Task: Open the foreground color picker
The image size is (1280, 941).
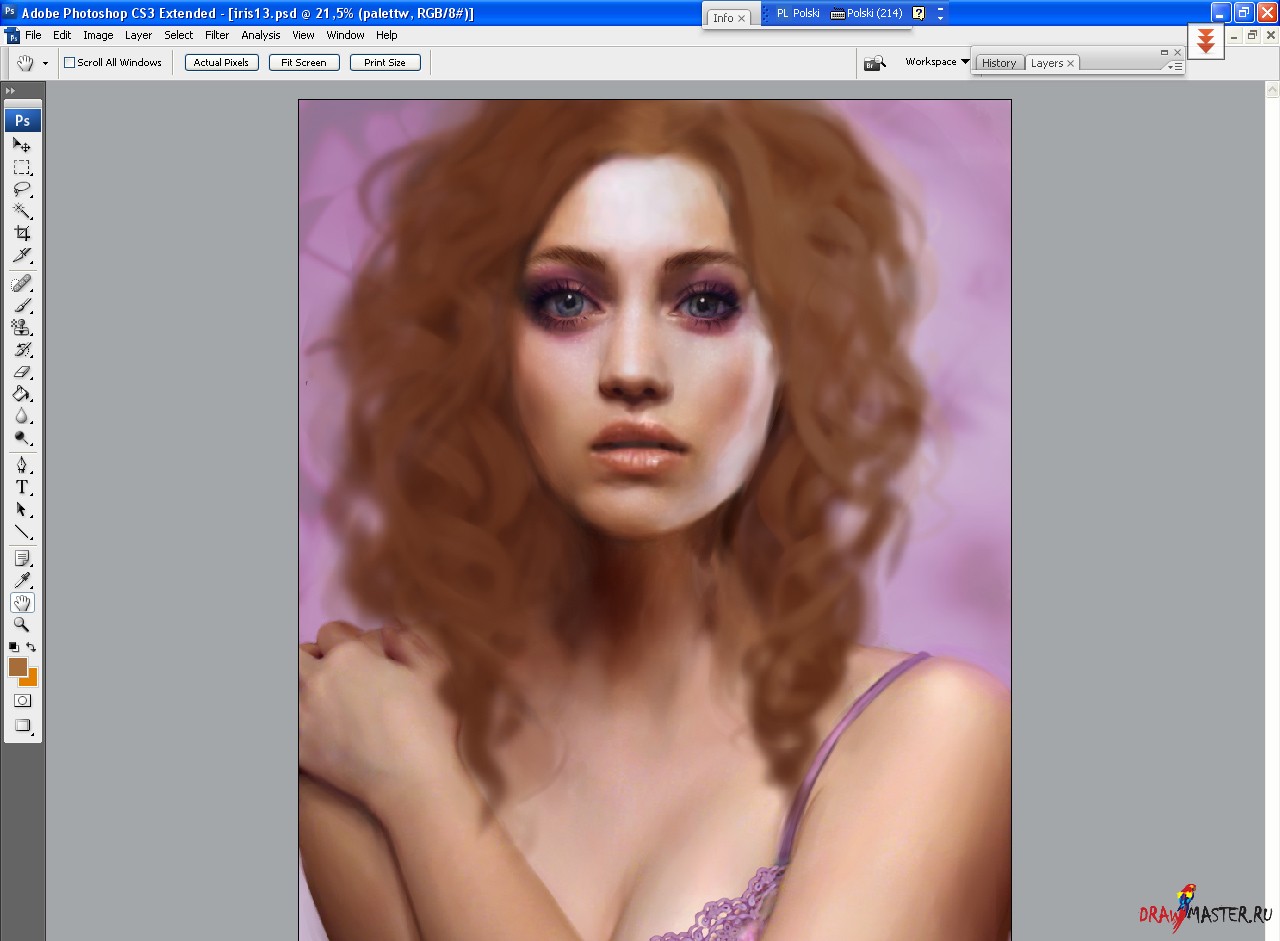Action: (x=17, y=666)
